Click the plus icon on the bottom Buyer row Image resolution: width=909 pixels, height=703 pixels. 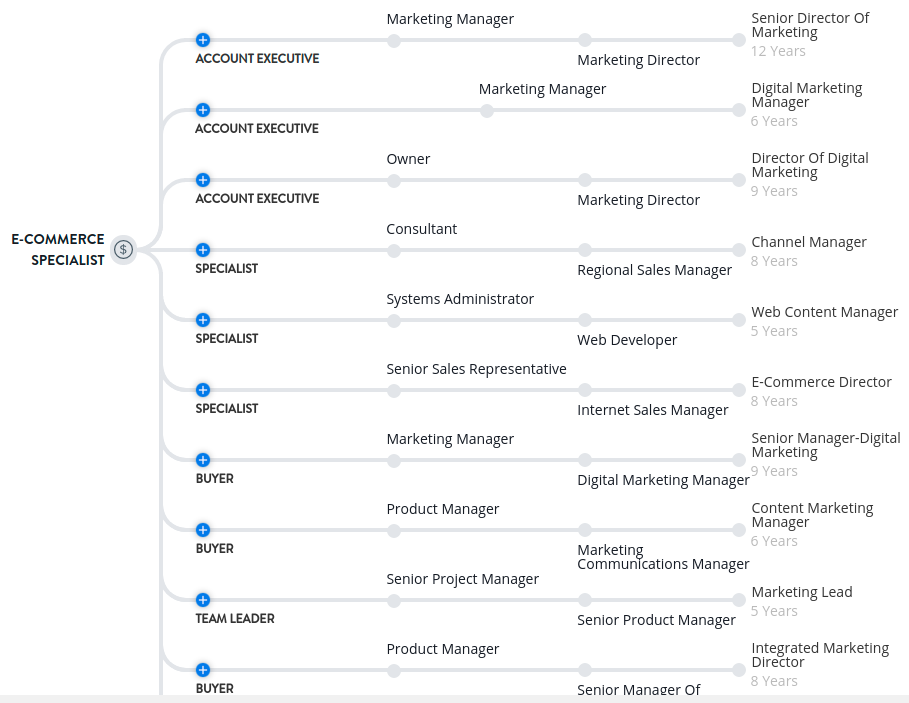coord(203,670)
